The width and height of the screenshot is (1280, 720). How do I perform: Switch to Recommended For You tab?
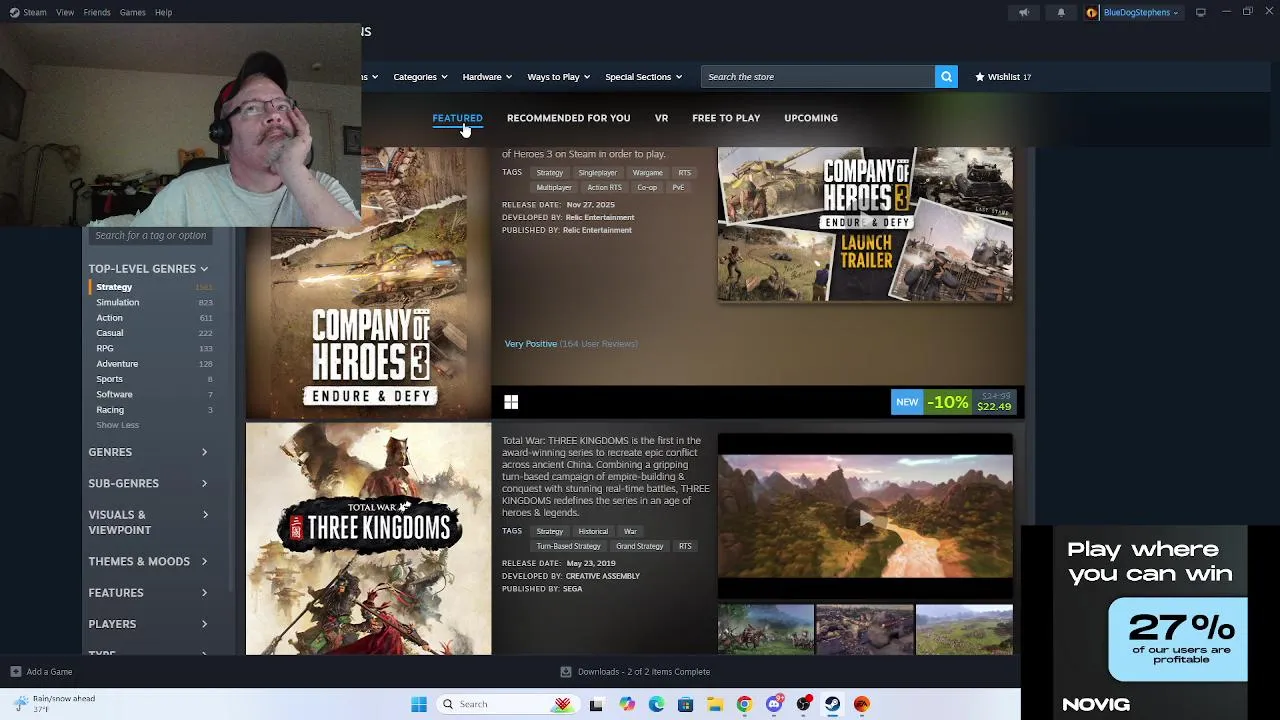pyautogui.click(x=568, y=118)
